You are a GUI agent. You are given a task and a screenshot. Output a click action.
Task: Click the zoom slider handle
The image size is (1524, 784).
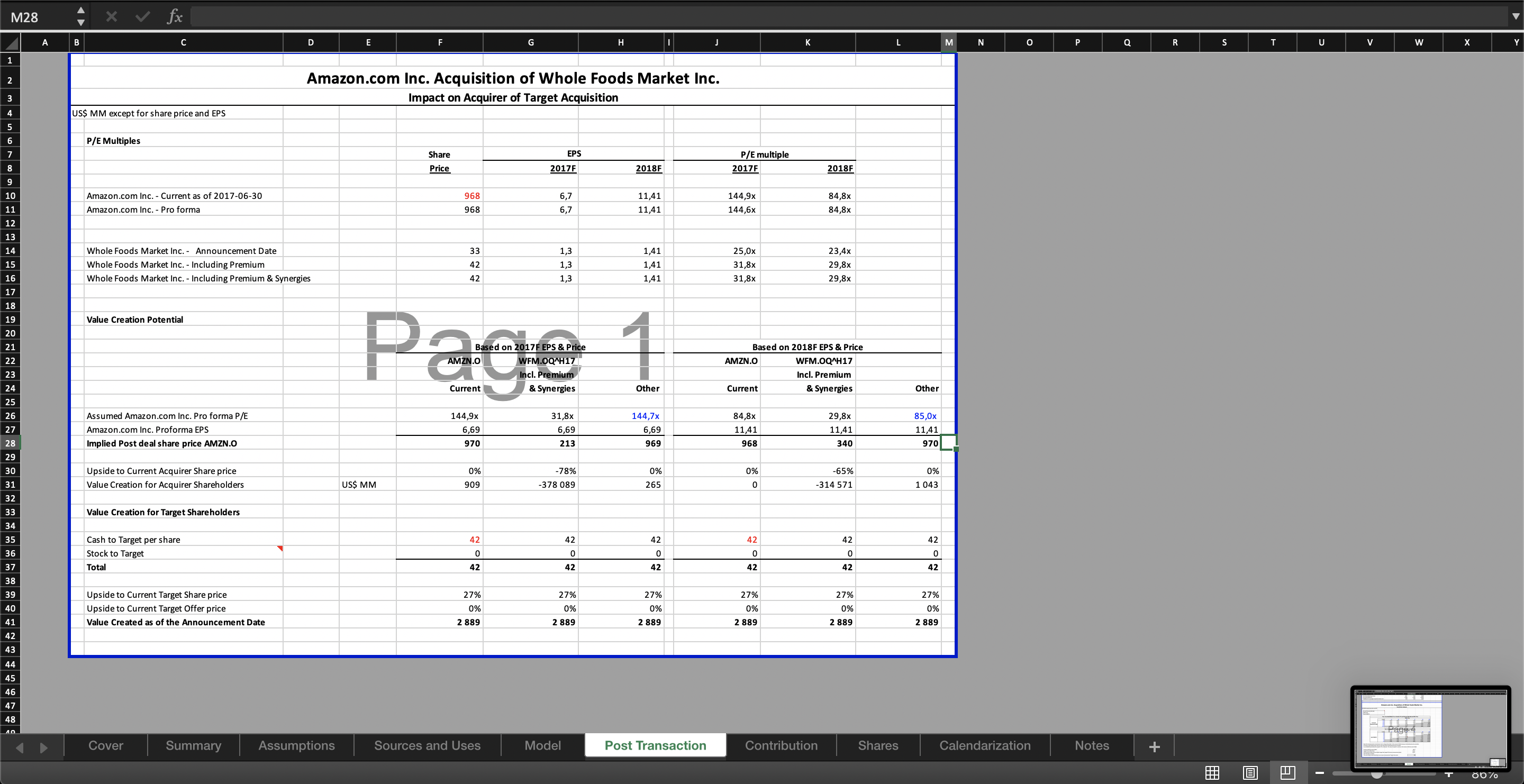click(x=1377, y=773)
